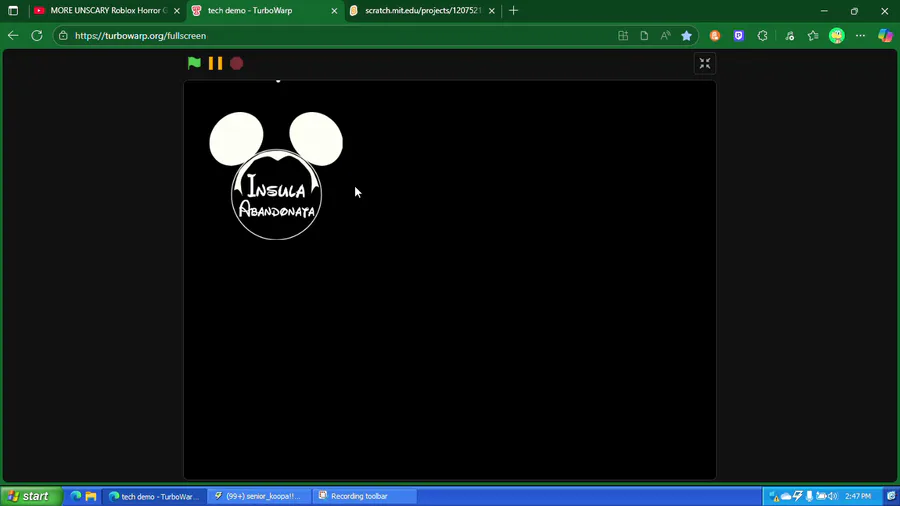
Task: View site information lock icon
Action: (x=63, y=36)
